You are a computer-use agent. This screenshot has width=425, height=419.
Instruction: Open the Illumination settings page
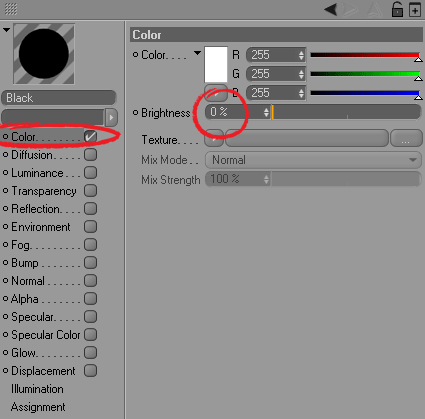click(37, 389)
